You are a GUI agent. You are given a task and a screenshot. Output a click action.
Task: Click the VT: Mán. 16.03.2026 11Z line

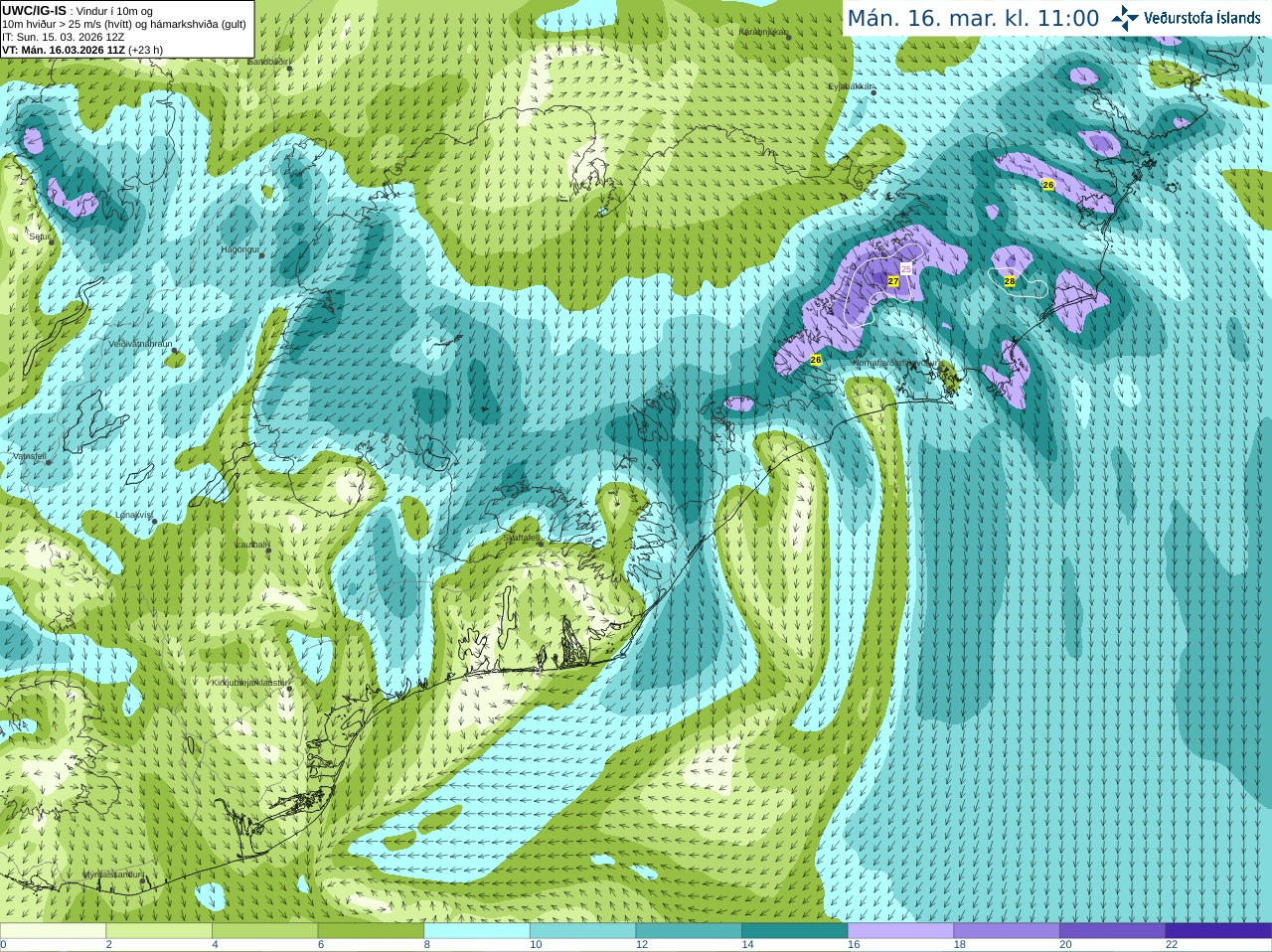[82, 50]
